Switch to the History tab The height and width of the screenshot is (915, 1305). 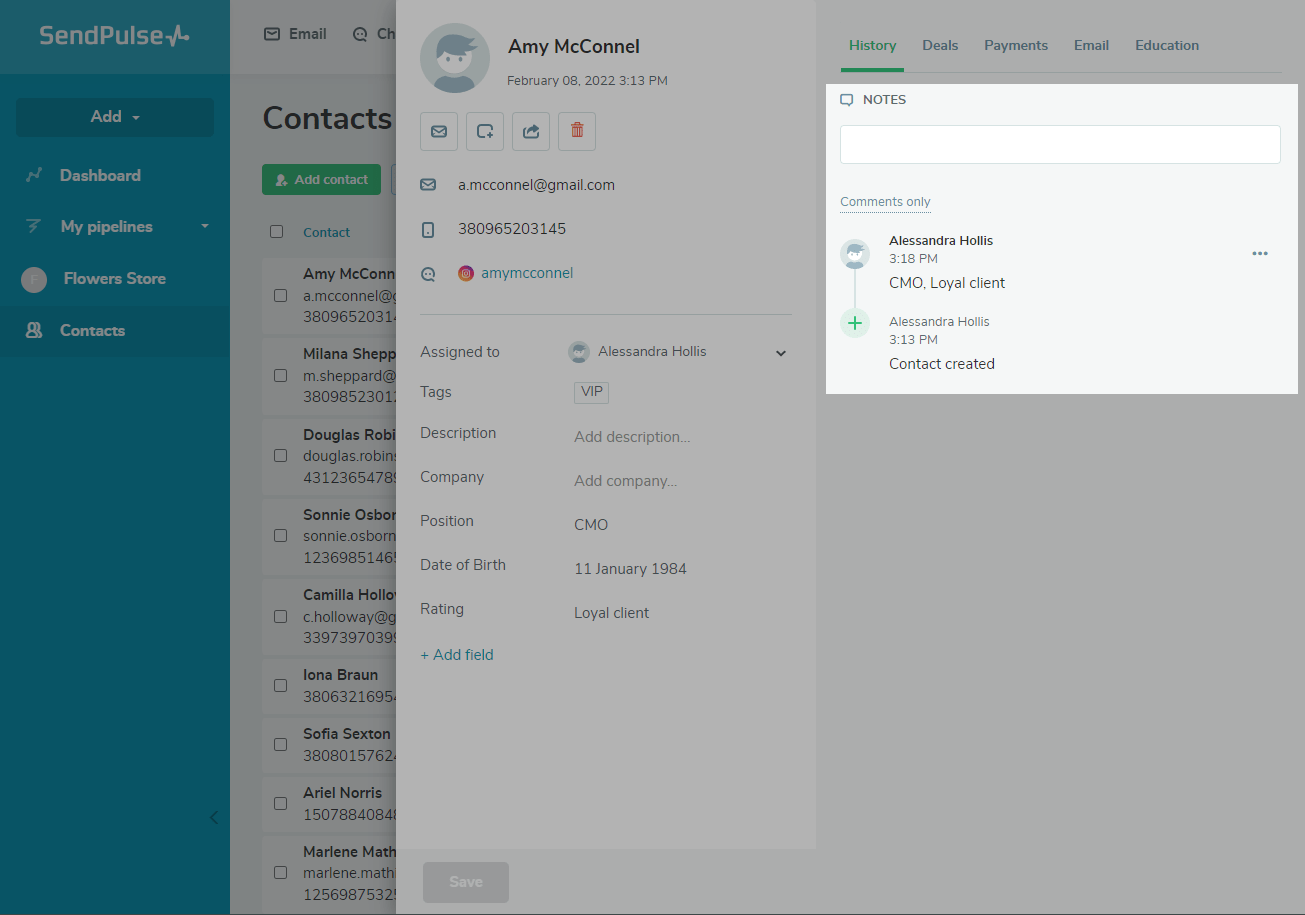[x=872, y=46]
